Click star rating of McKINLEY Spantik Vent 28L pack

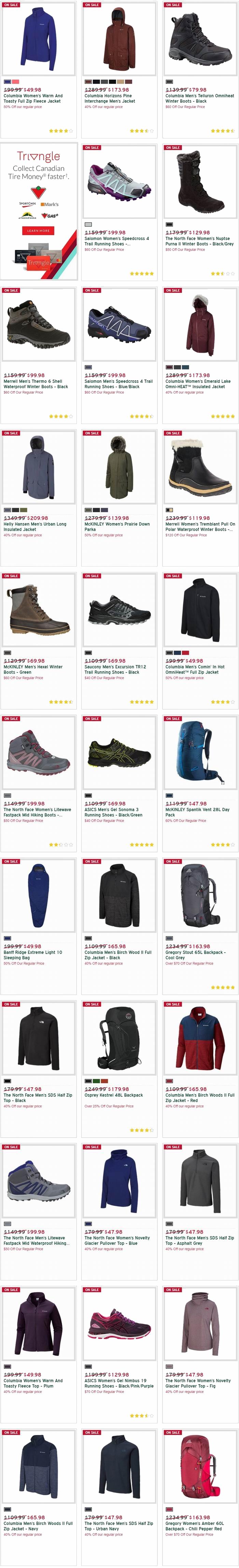[222, 845]
